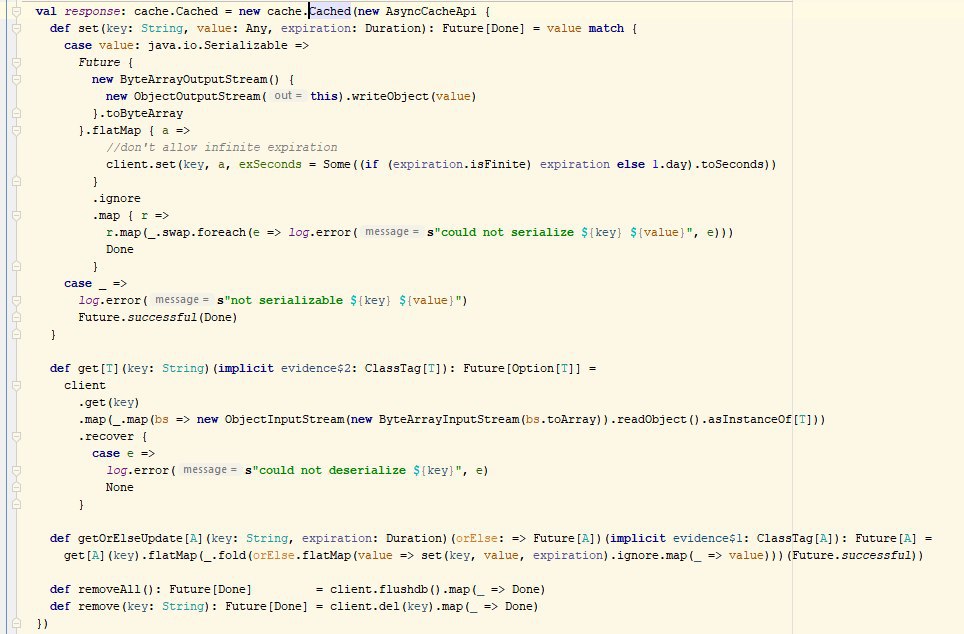Click '.ignore' line after flatMap block

coord(116,199)
